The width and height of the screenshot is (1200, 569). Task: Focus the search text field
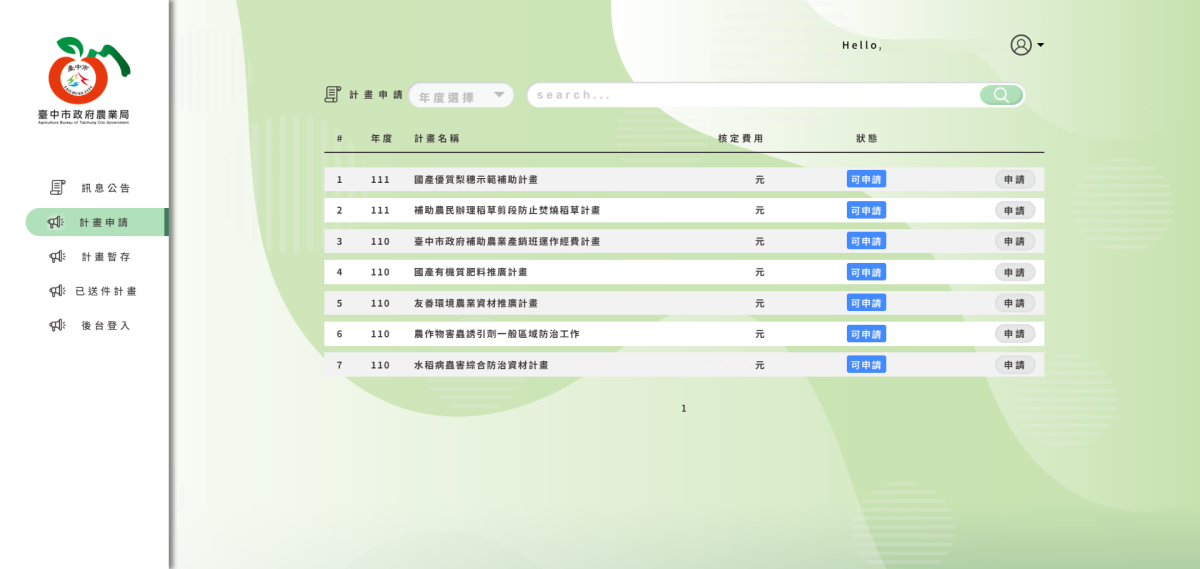[x=750, y=95]
